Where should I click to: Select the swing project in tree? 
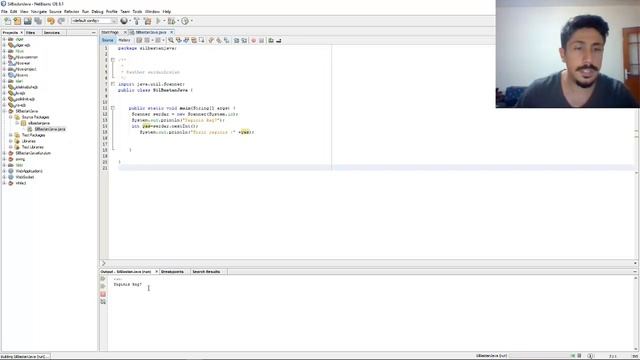coord(20,159)
